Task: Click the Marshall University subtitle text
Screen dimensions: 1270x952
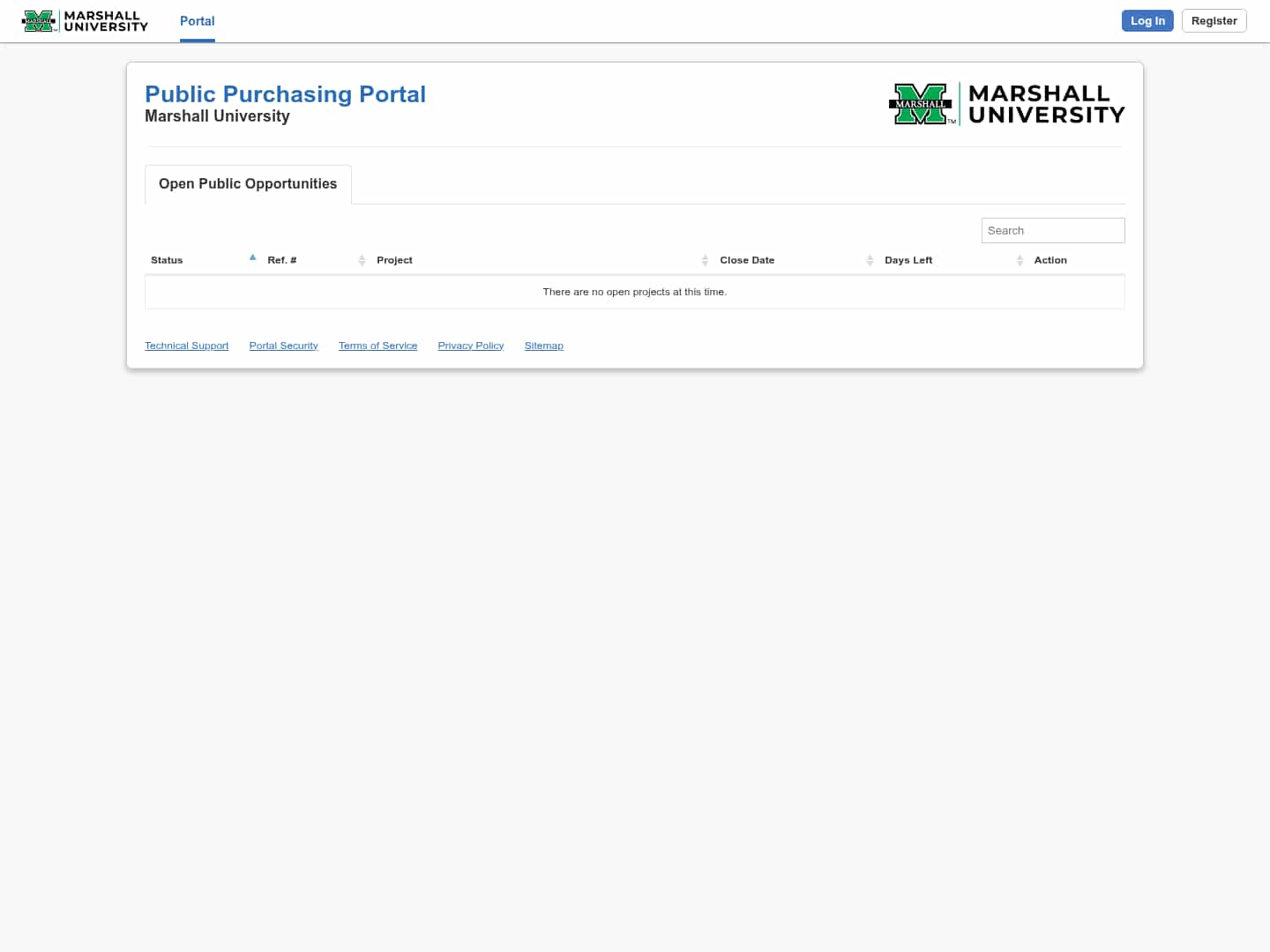Action: 217,116
